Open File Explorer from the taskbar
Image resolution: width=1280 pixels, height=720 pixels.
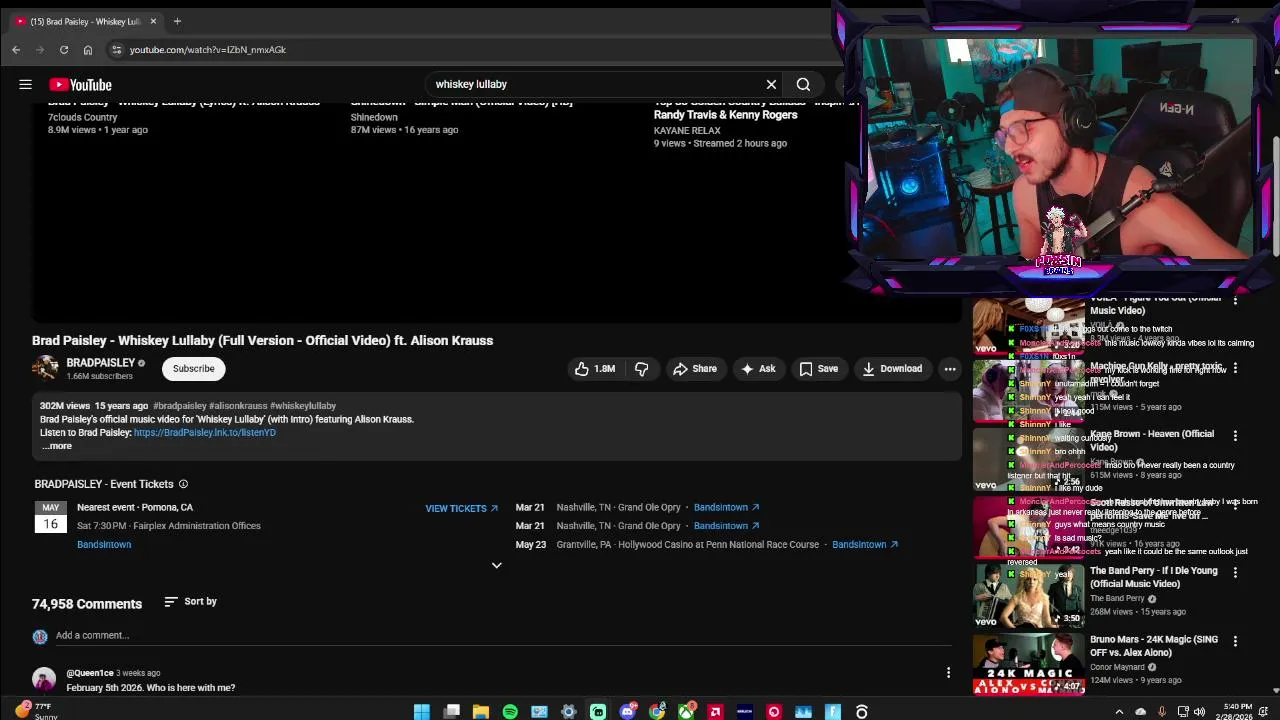tap(481, 712)
